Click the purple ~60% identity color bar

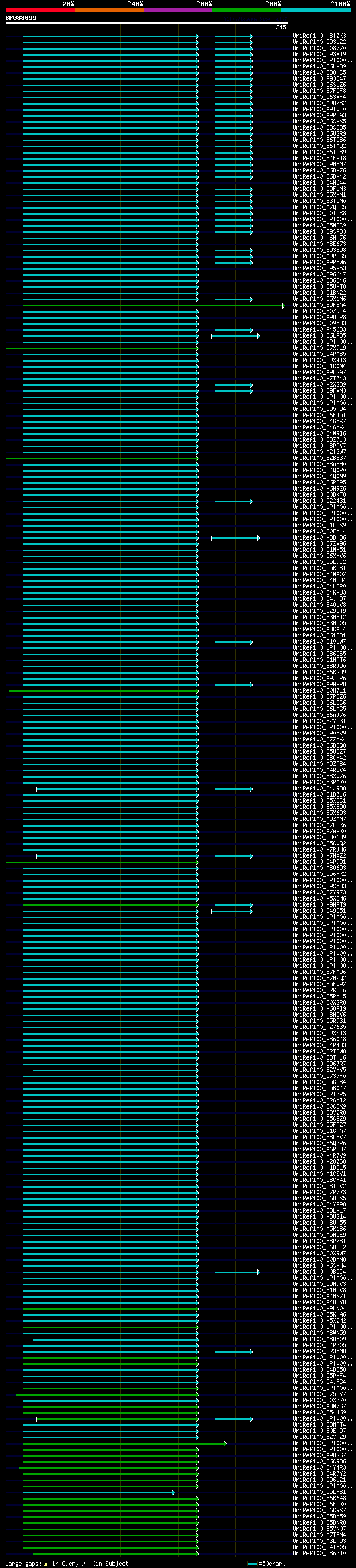click(177, 10)
